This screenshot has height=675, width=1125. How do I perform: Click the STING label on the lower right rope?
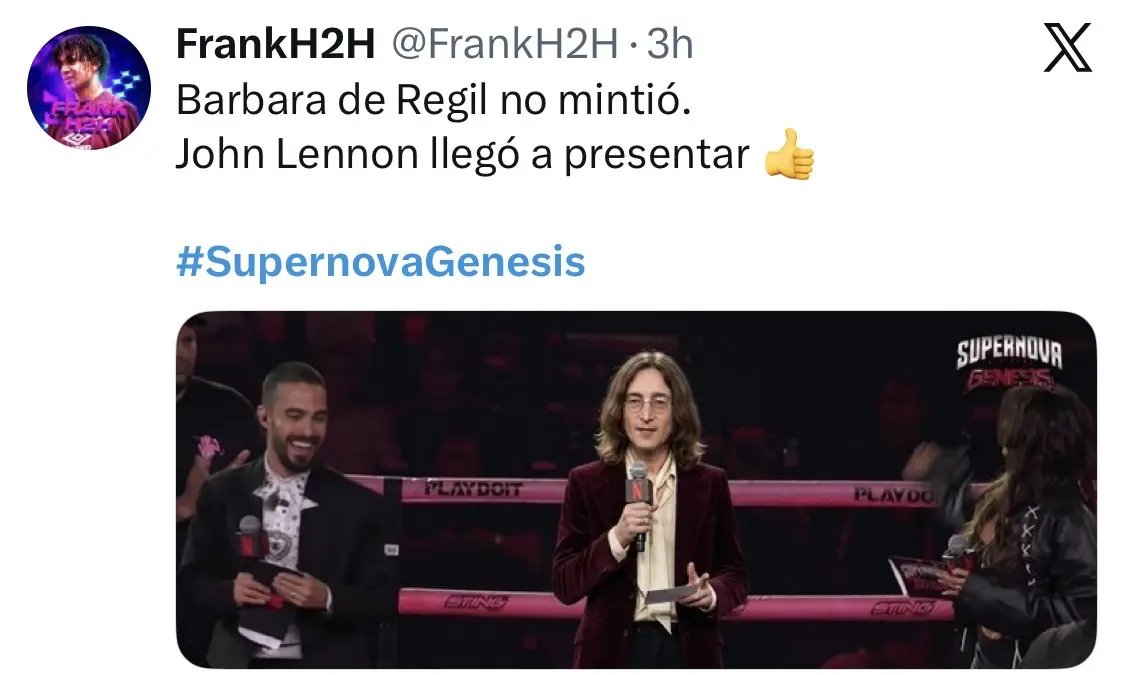click(x=903, y=608)
